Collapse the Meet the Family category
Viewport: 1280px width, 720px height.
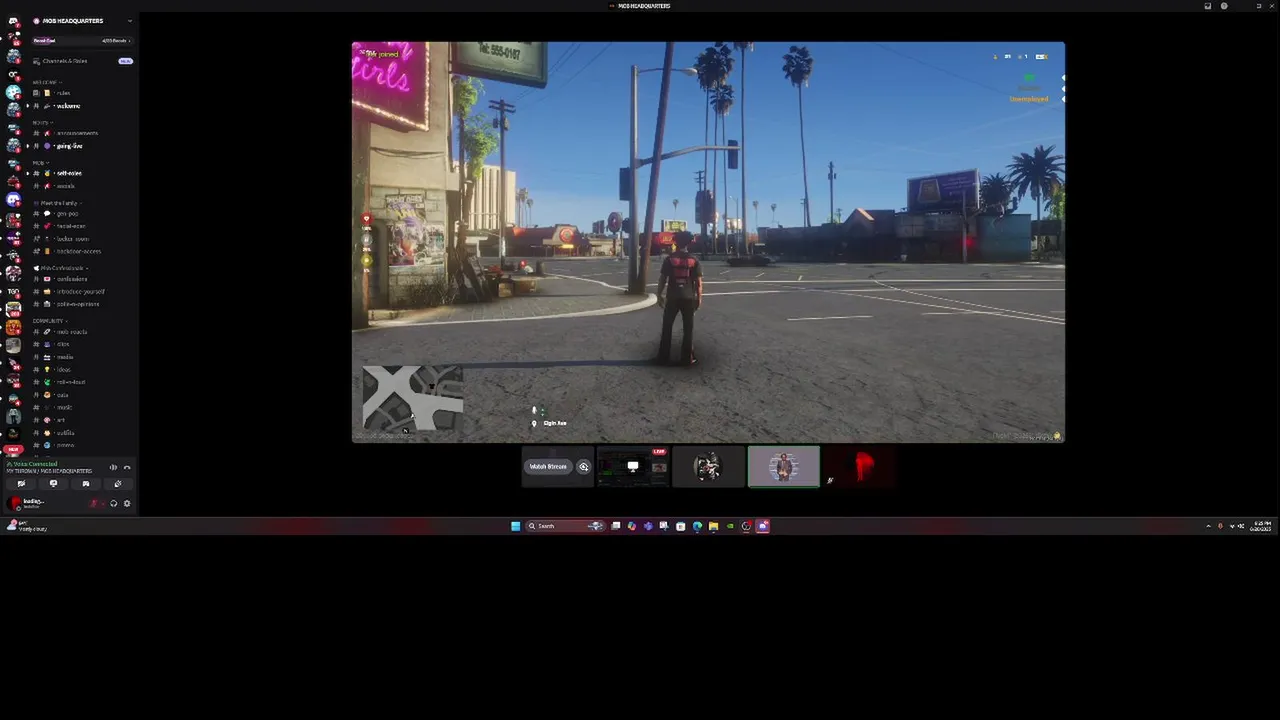coord(58,203)
